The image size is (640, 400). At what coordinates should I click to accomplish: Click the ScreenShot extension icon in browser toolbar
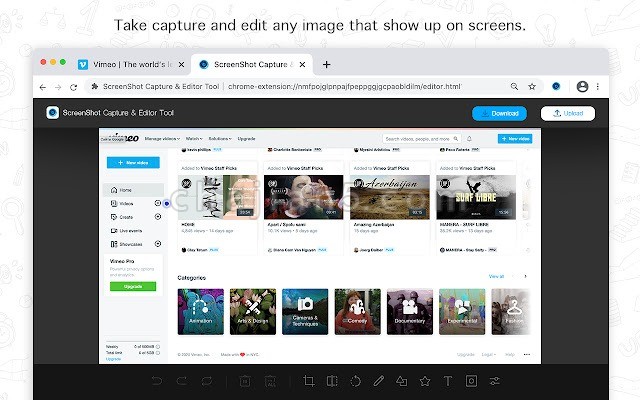[x=556, y=87]
